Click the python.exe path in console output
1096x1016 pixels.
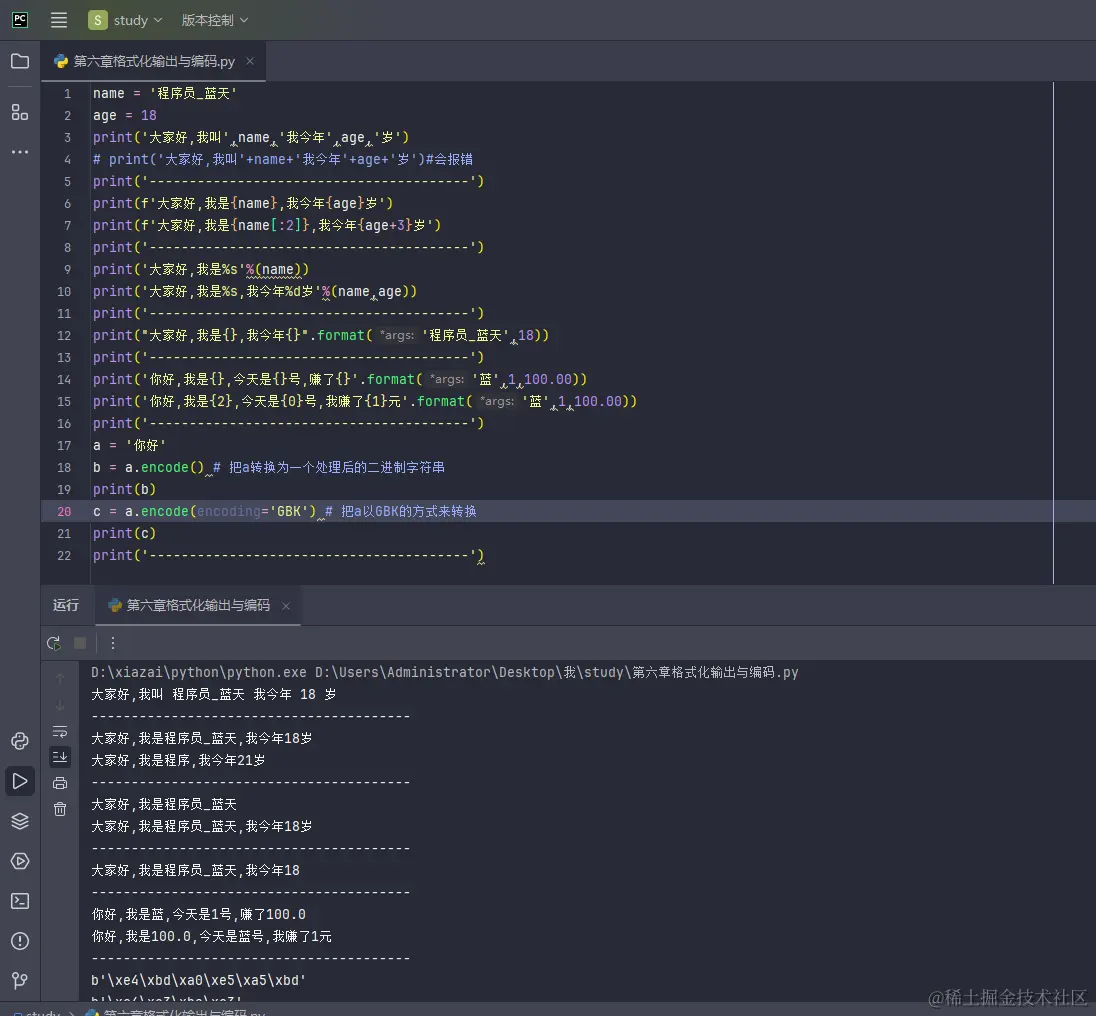click(199, 672)
